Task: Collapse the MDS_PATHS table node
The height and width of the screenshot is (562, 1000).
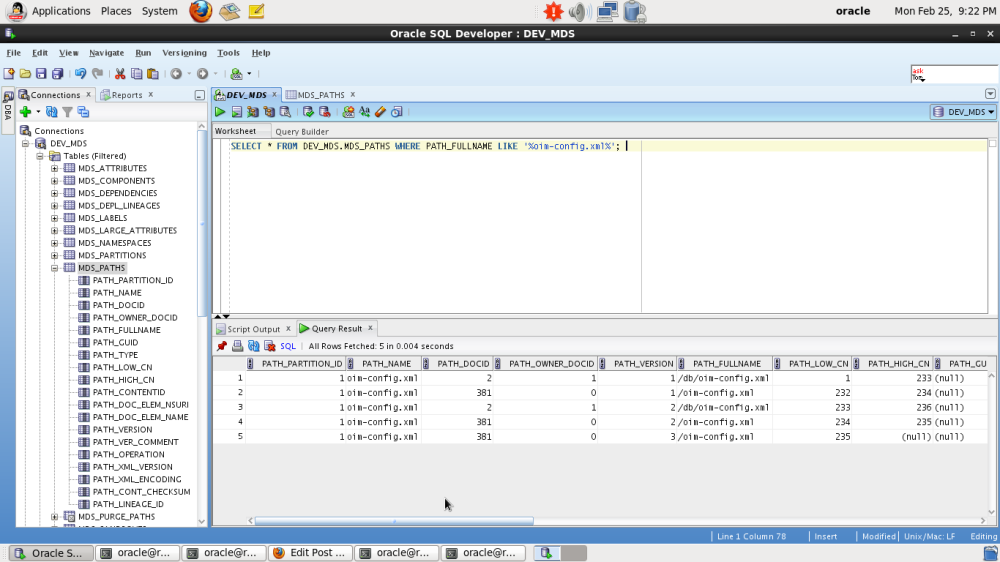Action: coord(55,268)
